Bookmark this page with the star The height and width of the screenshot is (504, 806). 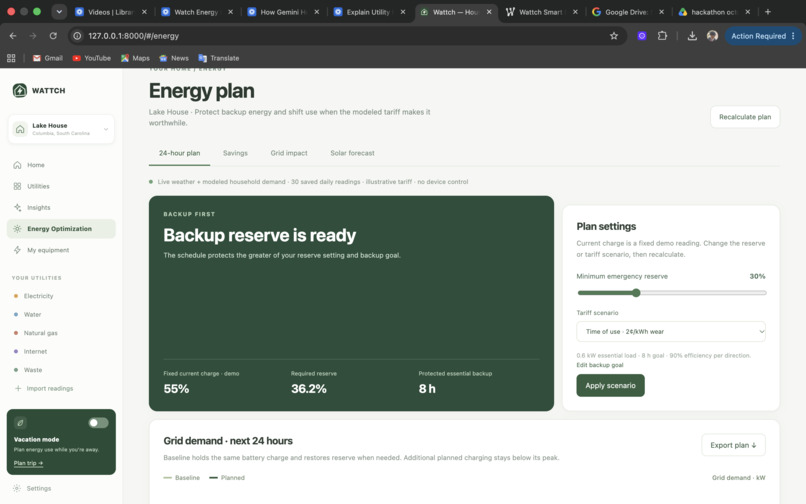(x=614, y=36)
